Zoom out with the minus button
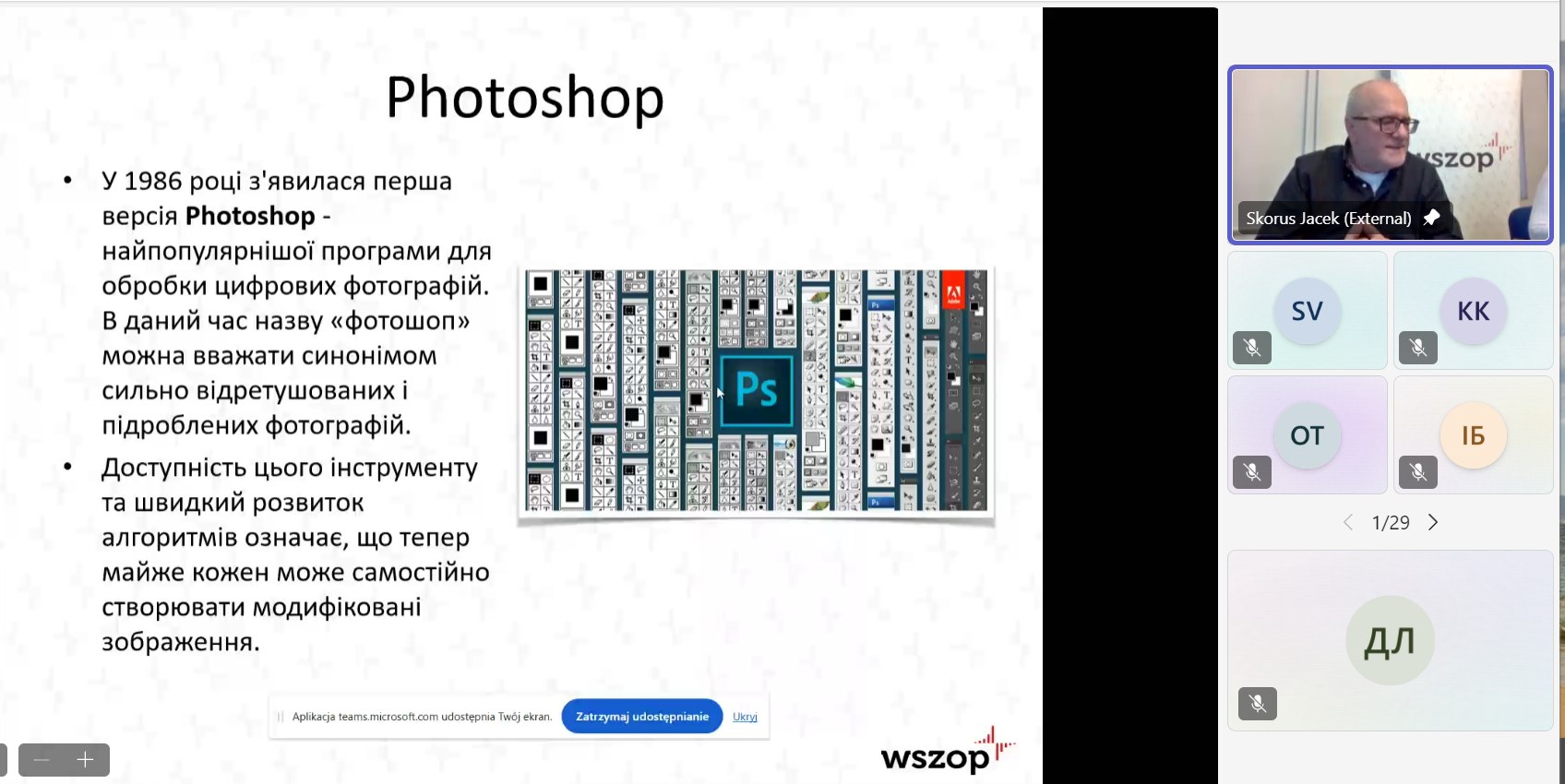This screenshot has height=784, width=1565. [x=42, y=760]
